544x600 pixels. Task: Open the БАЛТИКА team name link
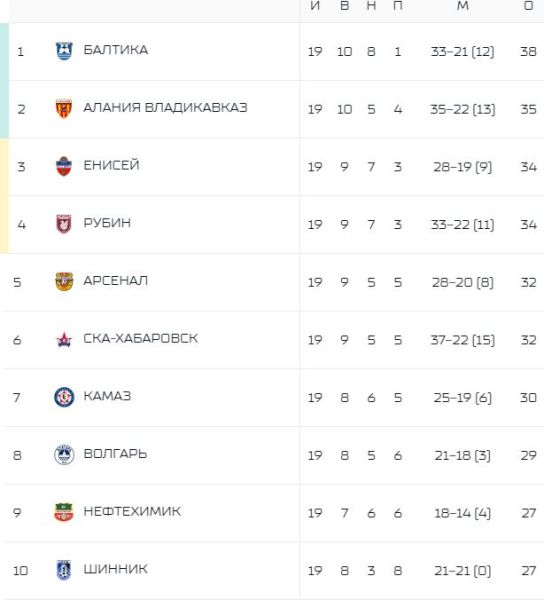(x=116, y=50)
